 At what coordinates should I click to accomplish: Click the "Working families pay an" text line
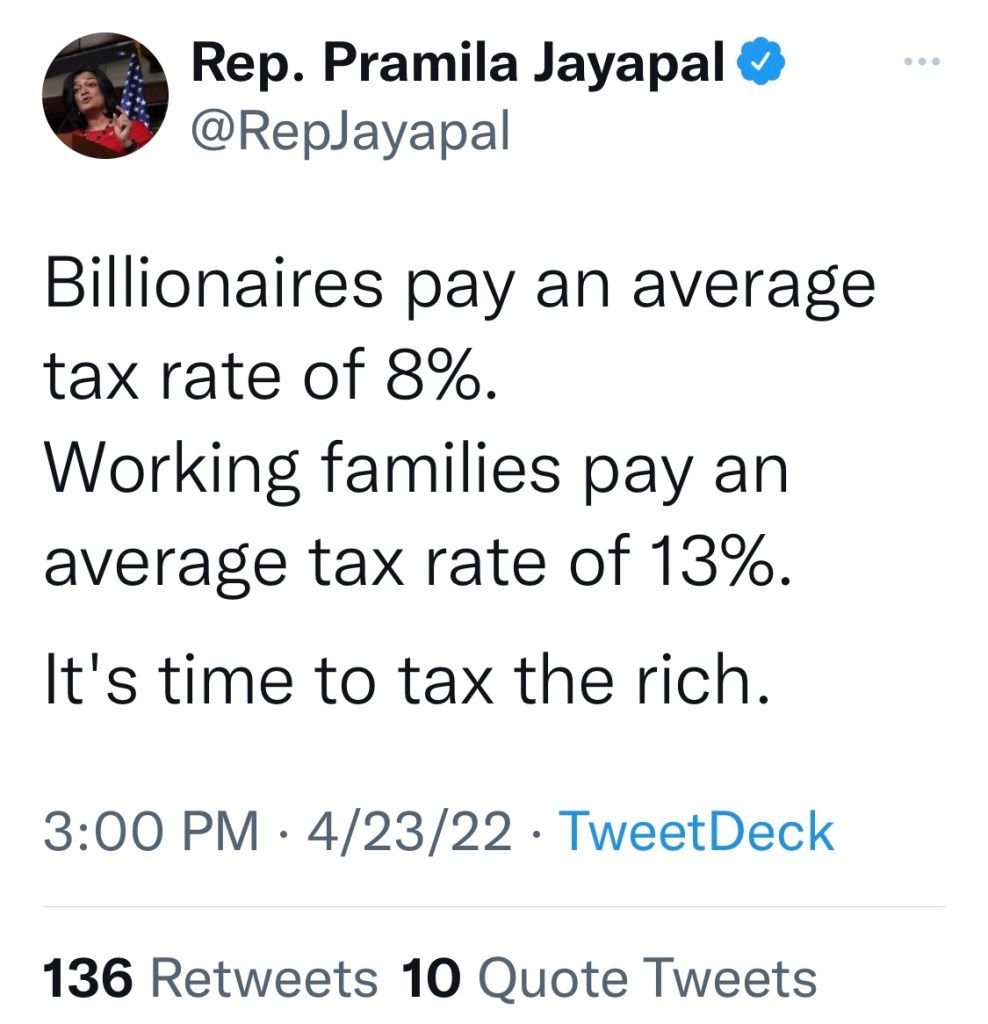(416, 468)
